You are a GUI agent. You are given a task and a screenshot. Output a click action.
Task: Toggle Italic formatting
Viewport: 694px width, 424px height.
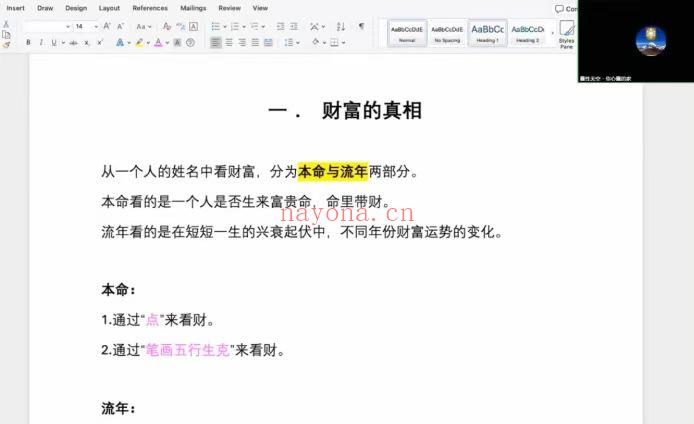(41, 42)
